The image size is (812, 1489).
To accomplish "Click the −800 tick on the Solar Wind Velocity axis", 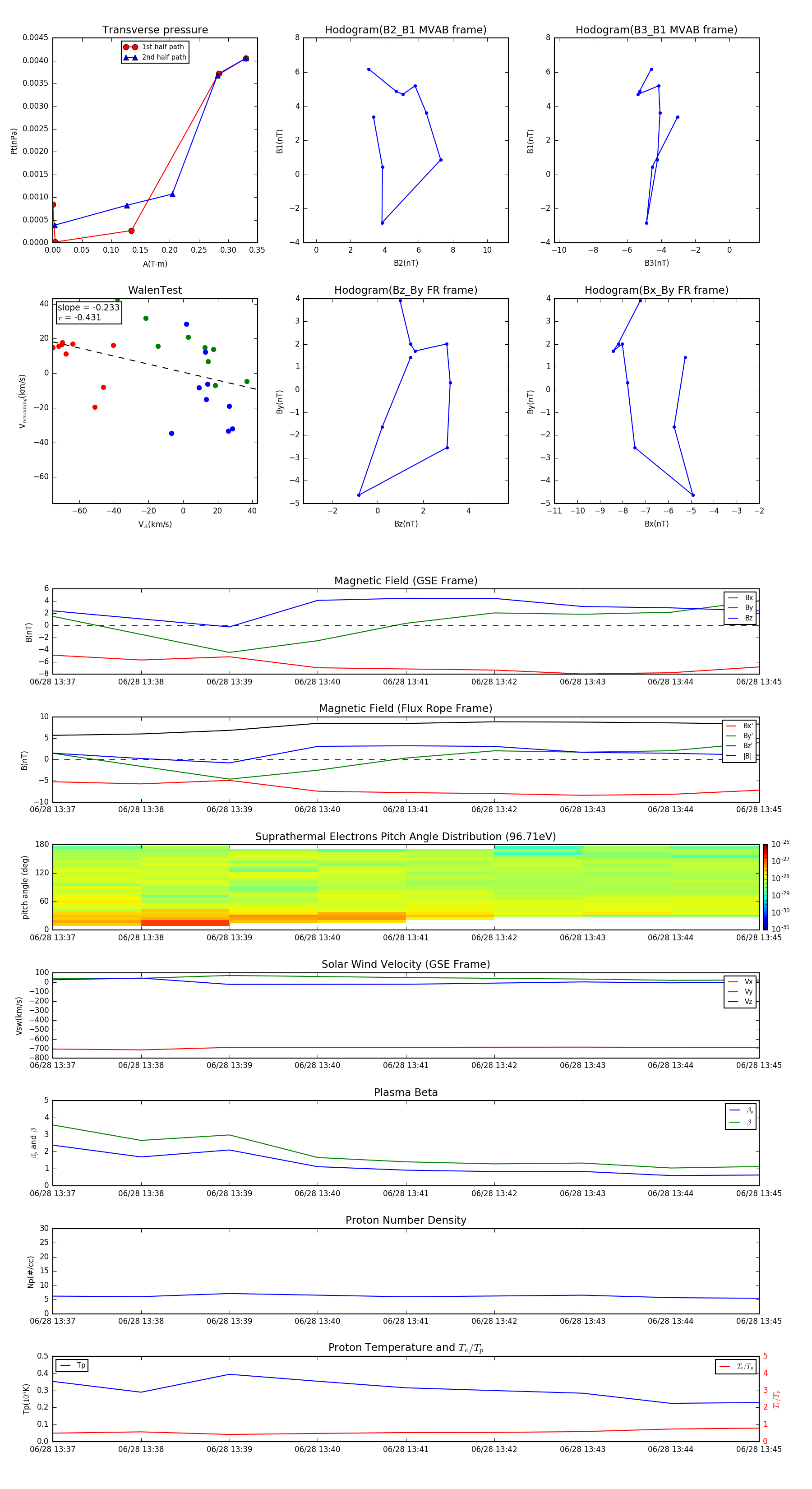I will pyautogui.click(x=39, y=1058).
